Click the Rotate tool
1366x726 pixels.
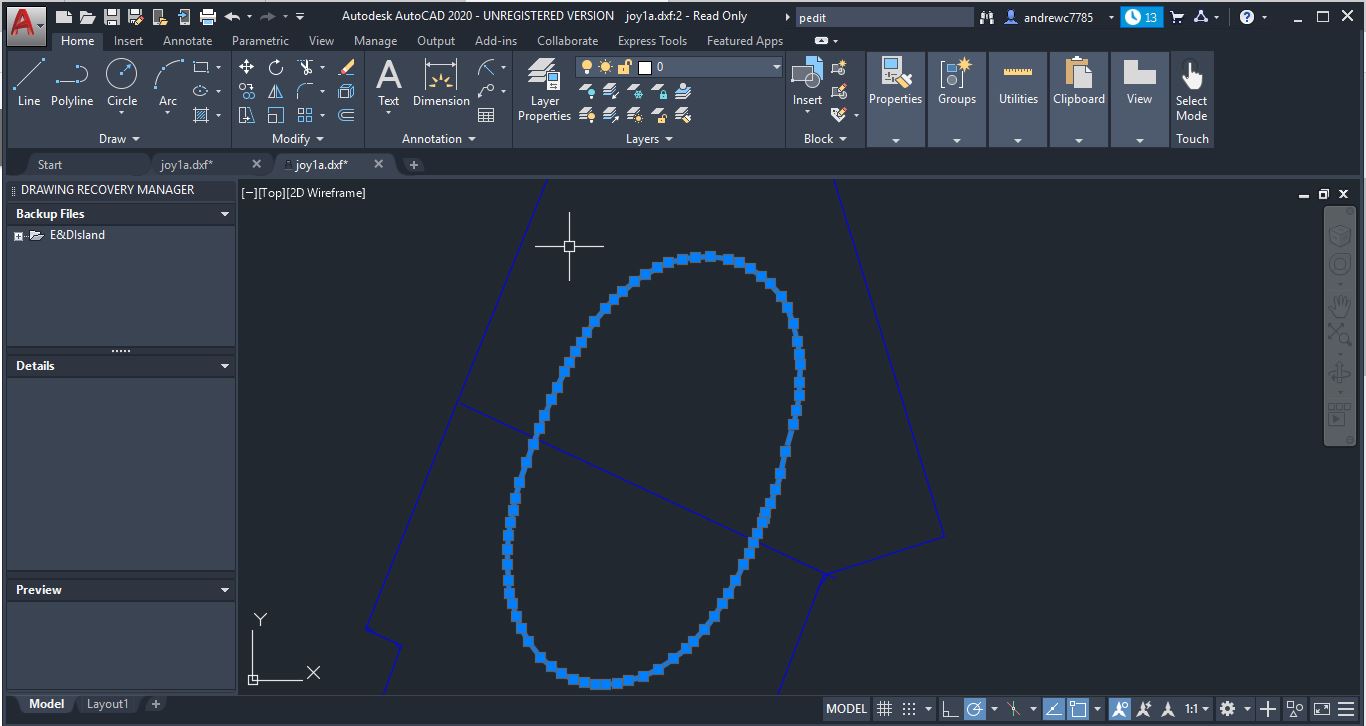(276, 67)
